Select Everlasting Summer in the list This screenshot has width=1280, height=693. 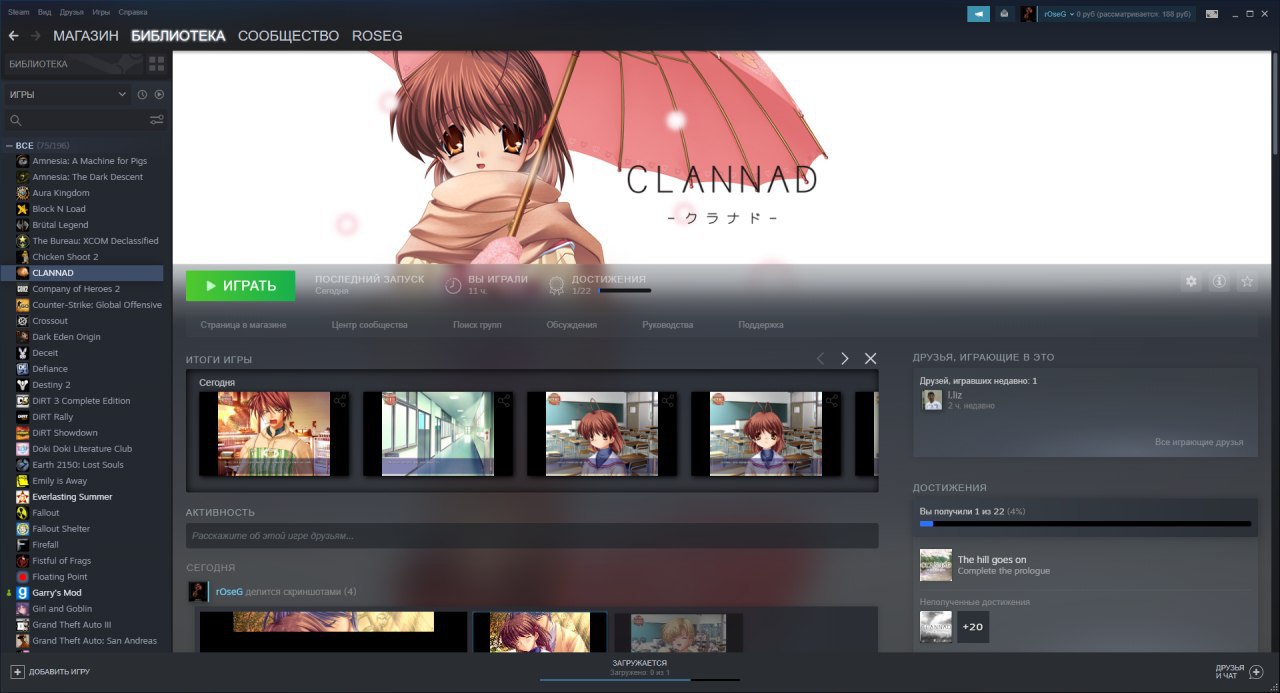[x=82, y=497]
